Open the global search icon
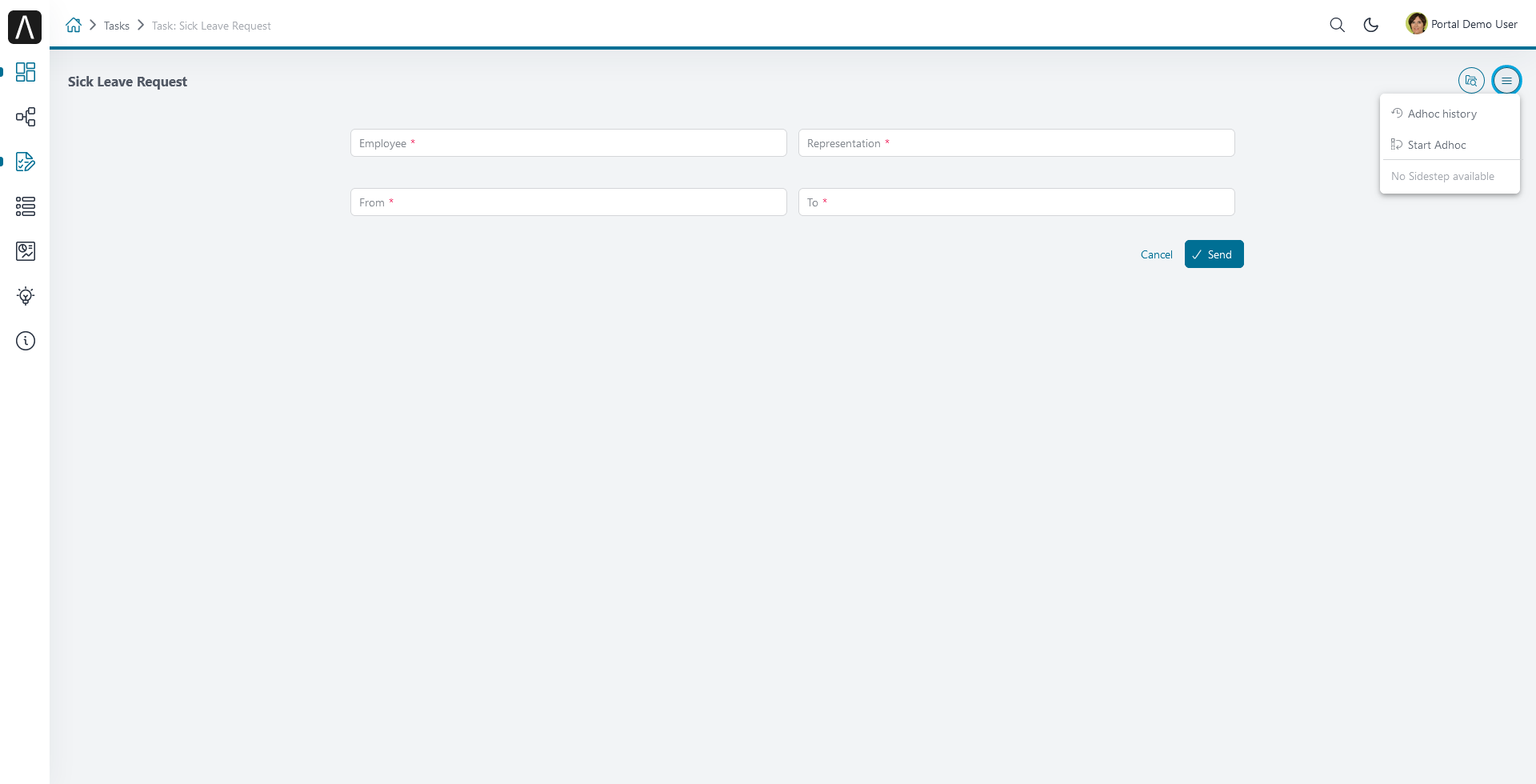 click(1337, 25)
